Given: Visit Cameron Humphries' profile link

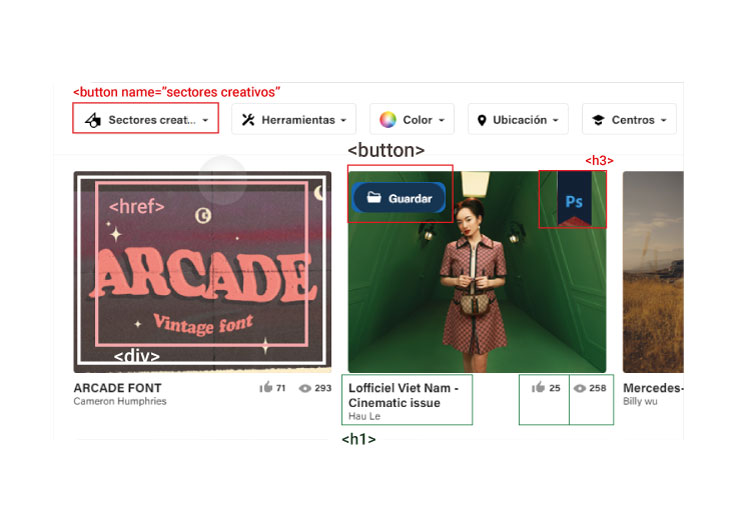Looking at the screenshot, I should pyautogui.click(x=119, y=402).
